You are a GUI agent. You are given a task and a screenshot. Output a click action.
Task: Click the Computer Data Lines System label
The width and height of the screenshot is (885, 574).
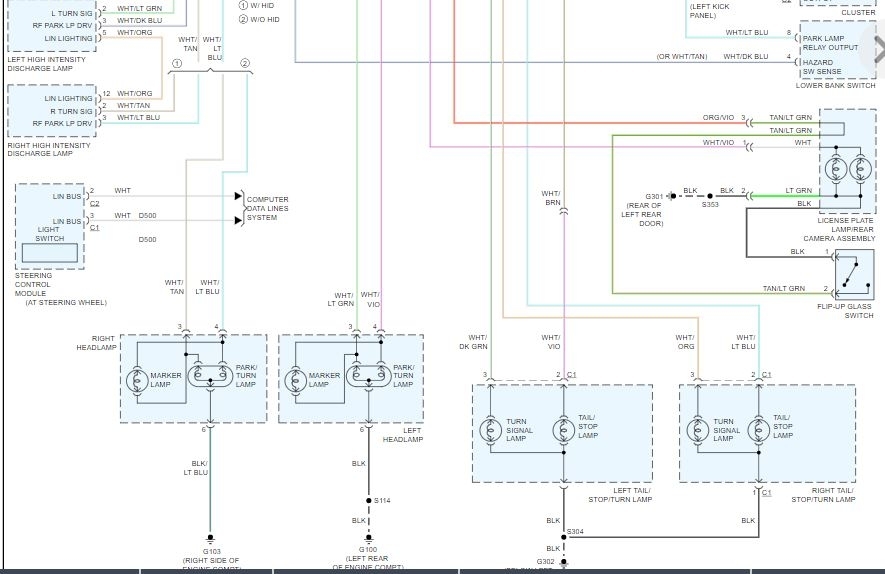(x=268, y=208)
